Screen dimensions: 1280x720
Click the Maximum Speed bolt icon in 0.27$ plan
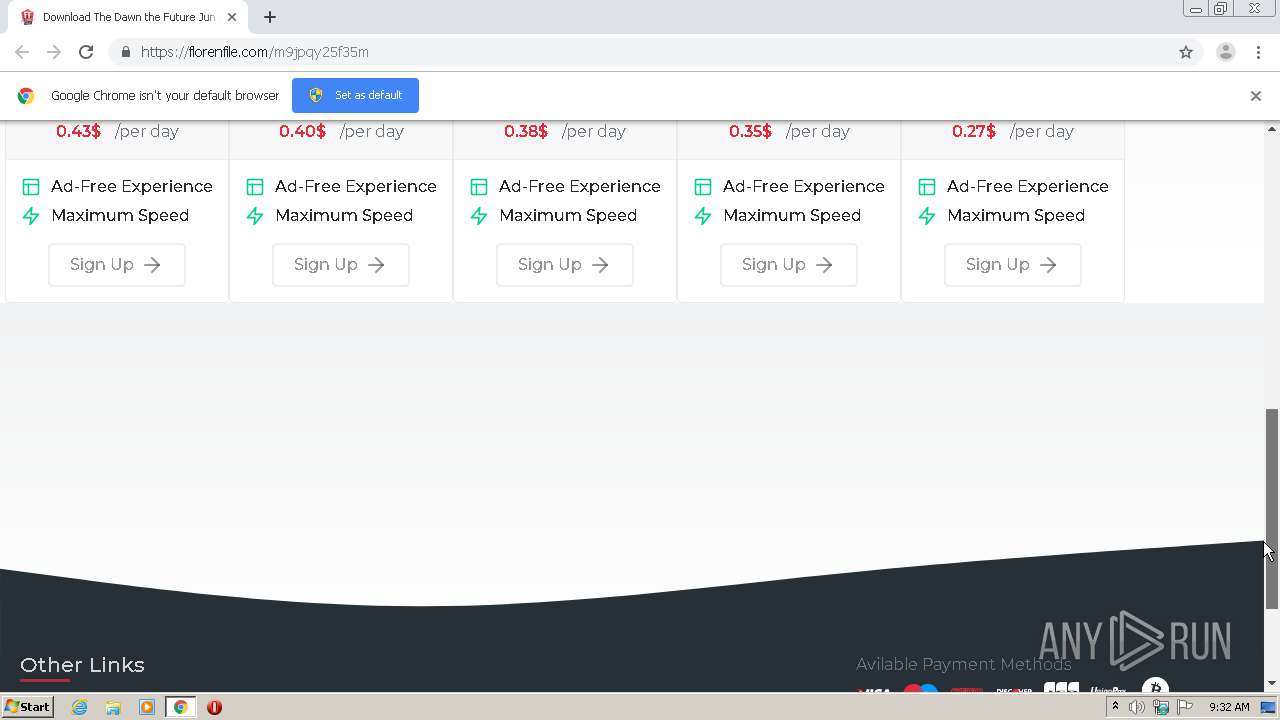927,216
